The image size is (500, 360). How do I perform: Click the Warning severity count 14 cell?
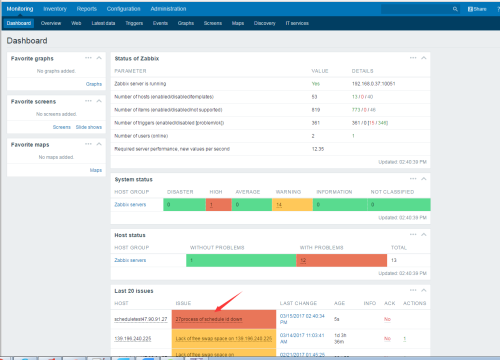292,205
